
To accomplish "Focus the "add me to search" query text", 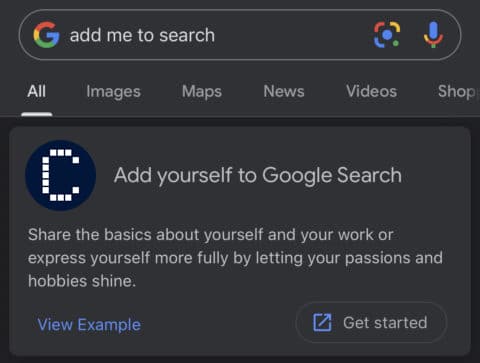I will [x=142, y=35].
